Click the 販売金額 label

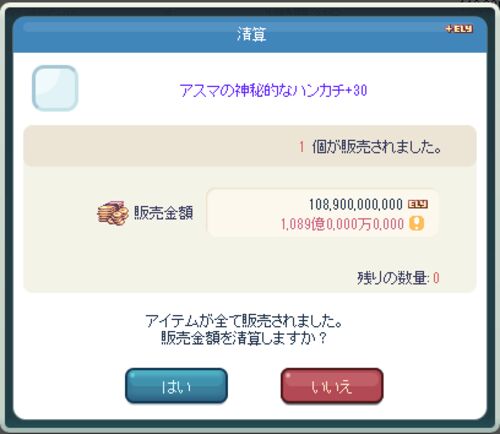coord(163,213)
